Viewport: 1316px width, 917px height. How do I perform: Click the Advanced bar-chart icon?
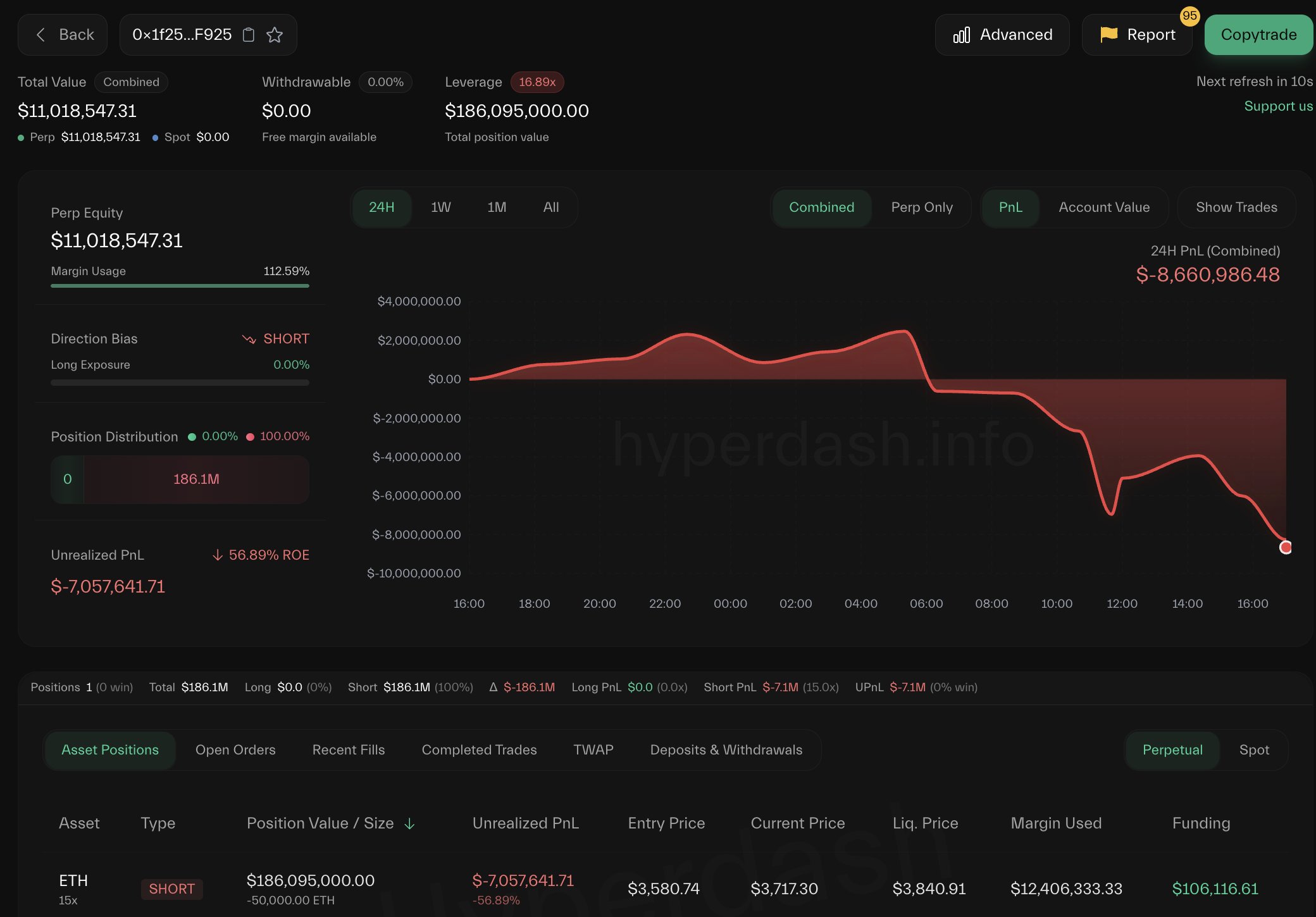pyautogui.click(x=962, y=35)
